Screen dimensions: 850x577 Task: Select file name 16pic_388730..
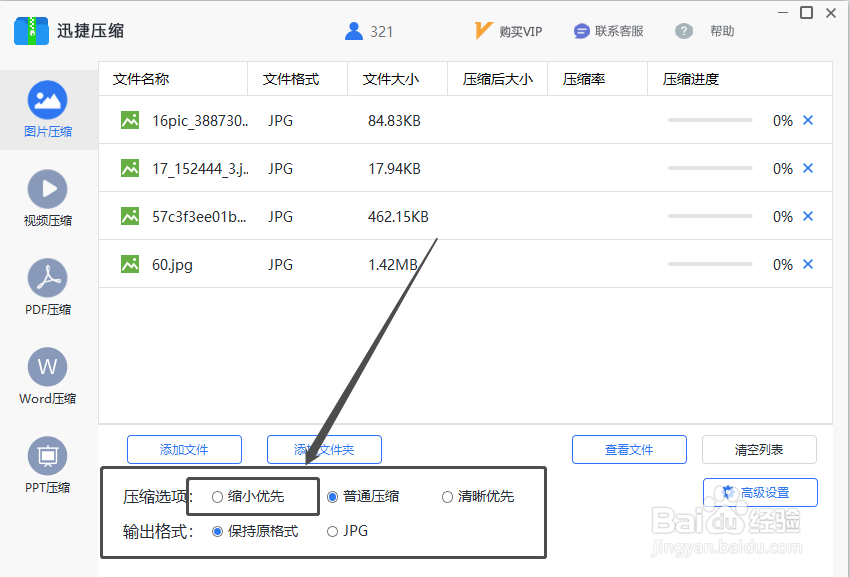200,120
